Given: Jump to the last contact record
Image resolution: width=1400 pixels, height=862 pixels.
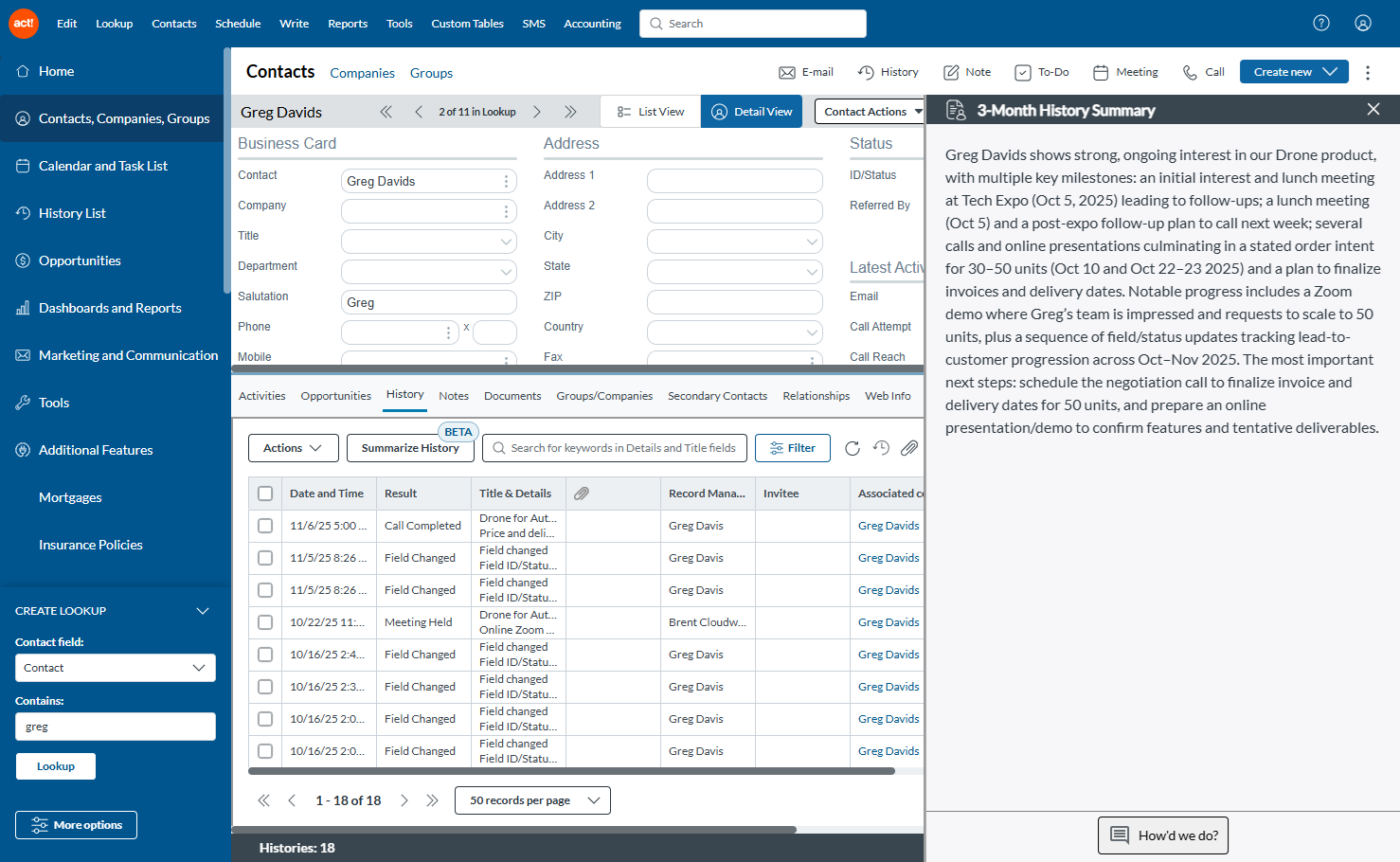Looking at the screenshot, I should (570, 112).
